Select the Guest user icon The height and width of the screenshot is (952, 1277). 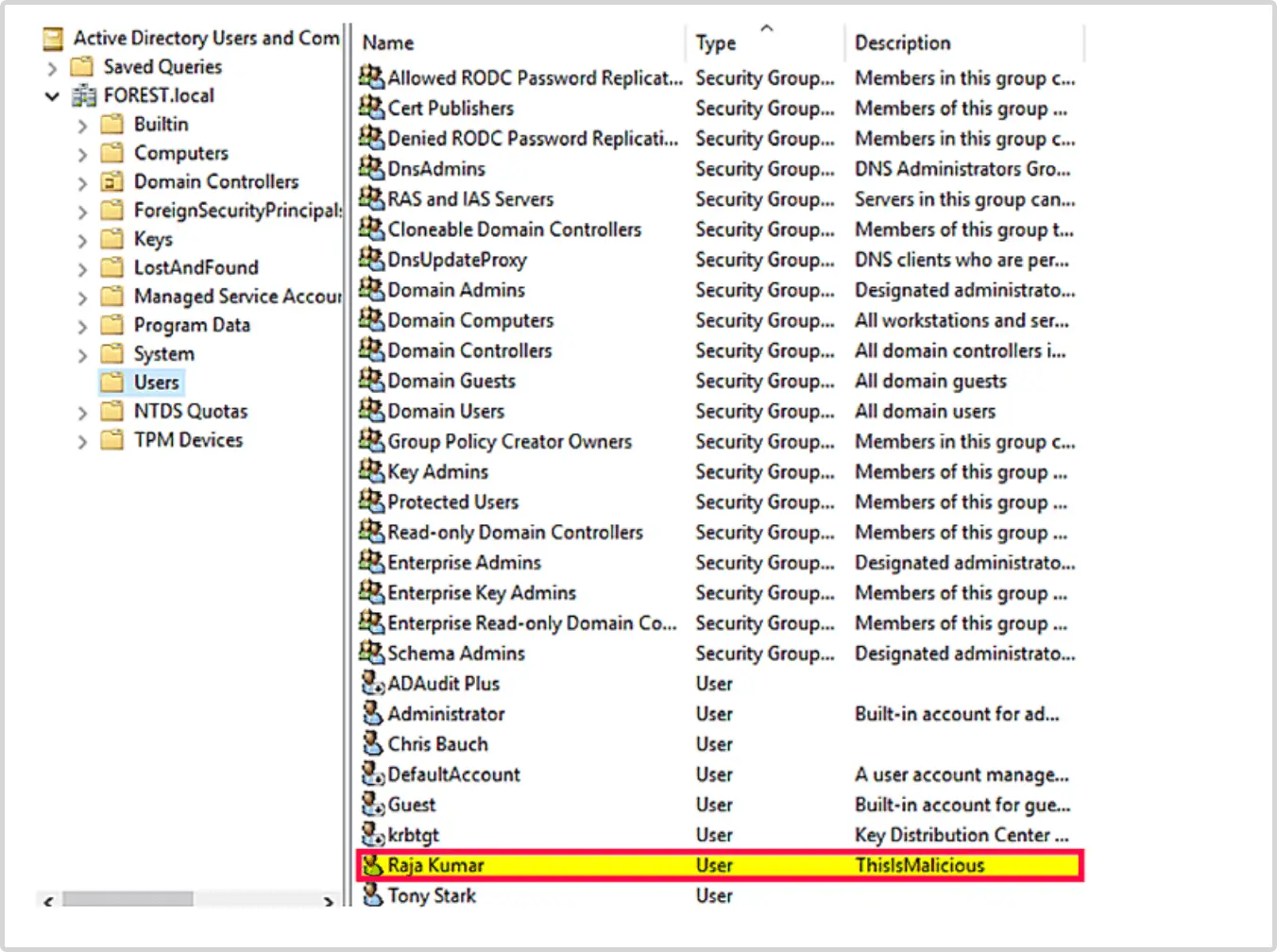coord(373,803)
